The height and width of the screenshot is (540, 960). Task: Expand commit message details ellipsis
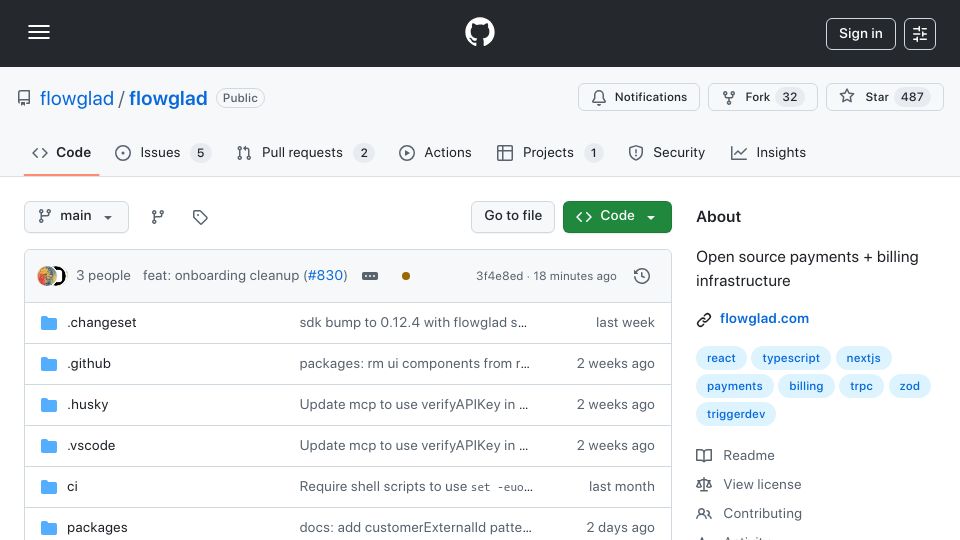point(370,276)
